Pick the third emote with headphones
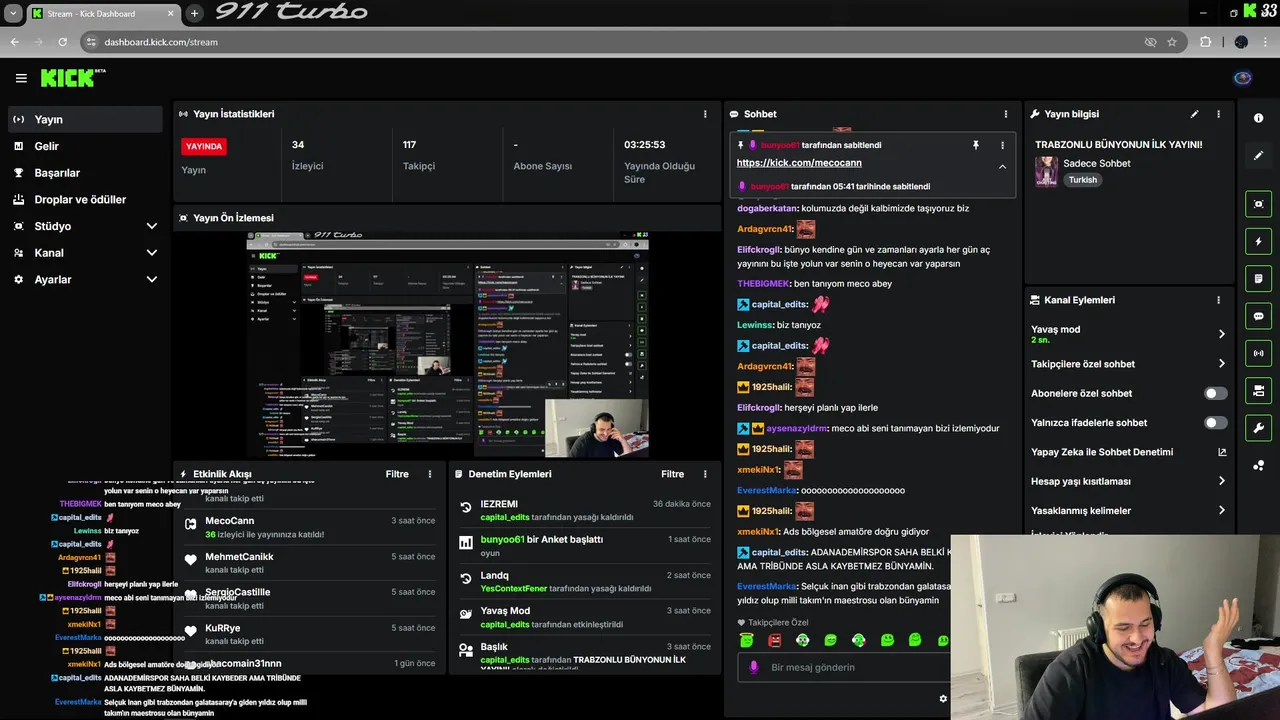Screen dimensions: 1280x720 tap(802, 640)
